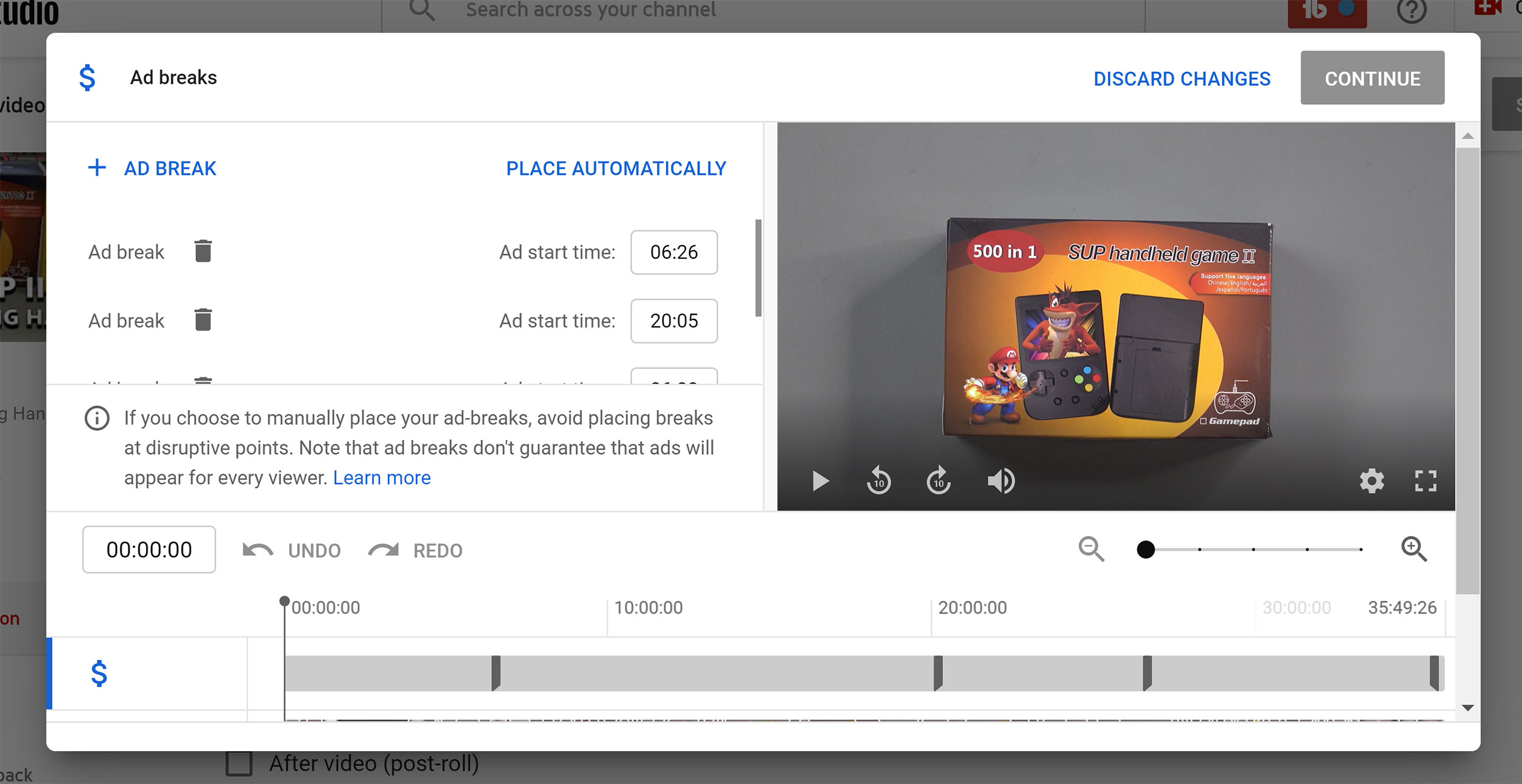The image size is (1522, 784).
Task: Select the third ad break marker on timeline
Action: 1147,673
